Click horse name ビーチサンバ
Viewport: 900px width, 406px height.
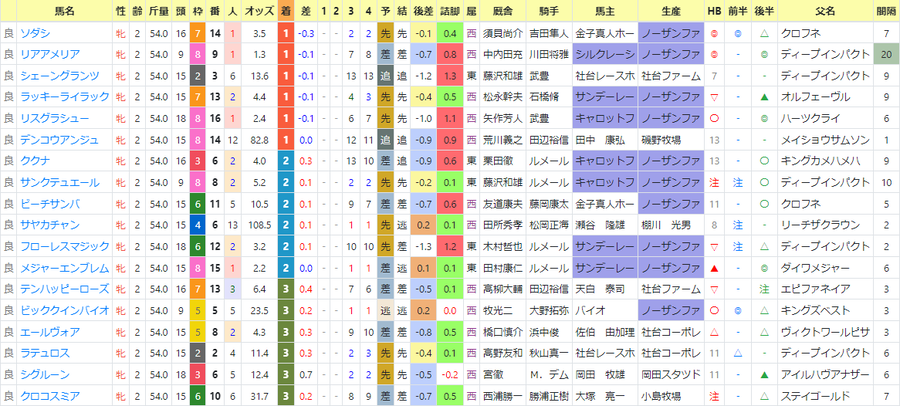[x=49, y=204]
